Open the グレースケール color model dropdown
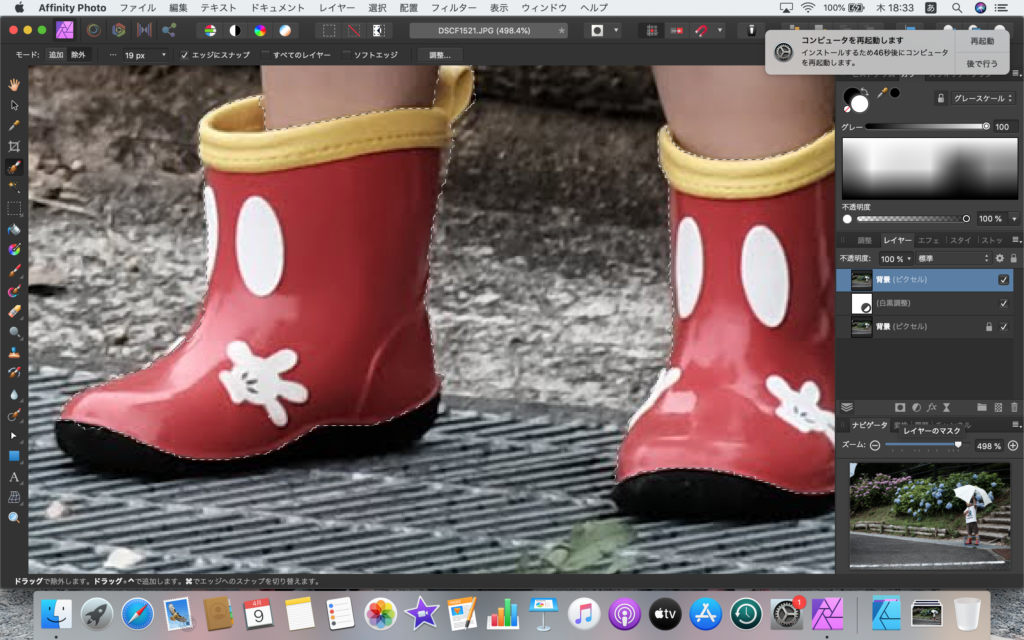Screen dimensions: 1024x640 [x=982, y=99]
